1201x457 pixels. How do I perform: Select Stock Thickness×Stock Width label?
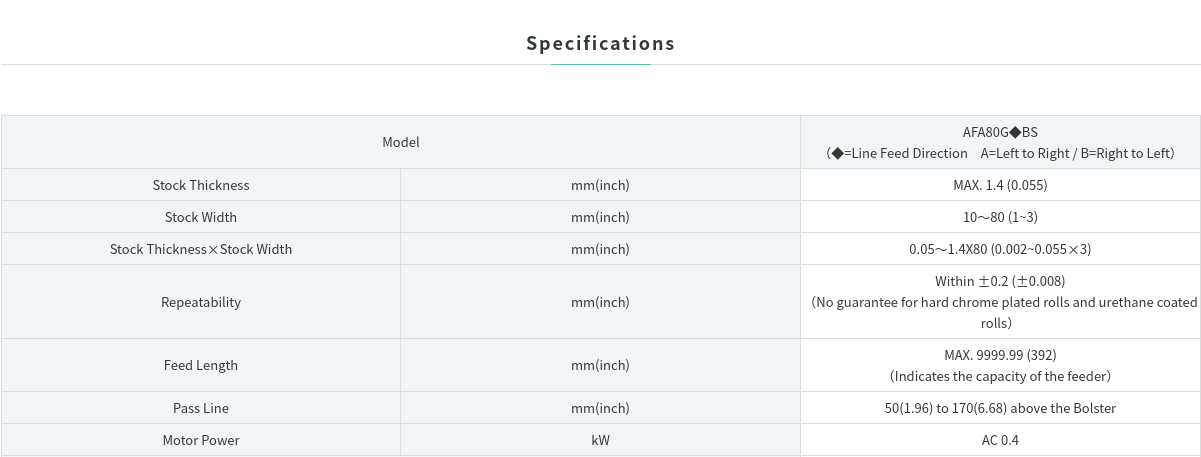coord(201,249)
